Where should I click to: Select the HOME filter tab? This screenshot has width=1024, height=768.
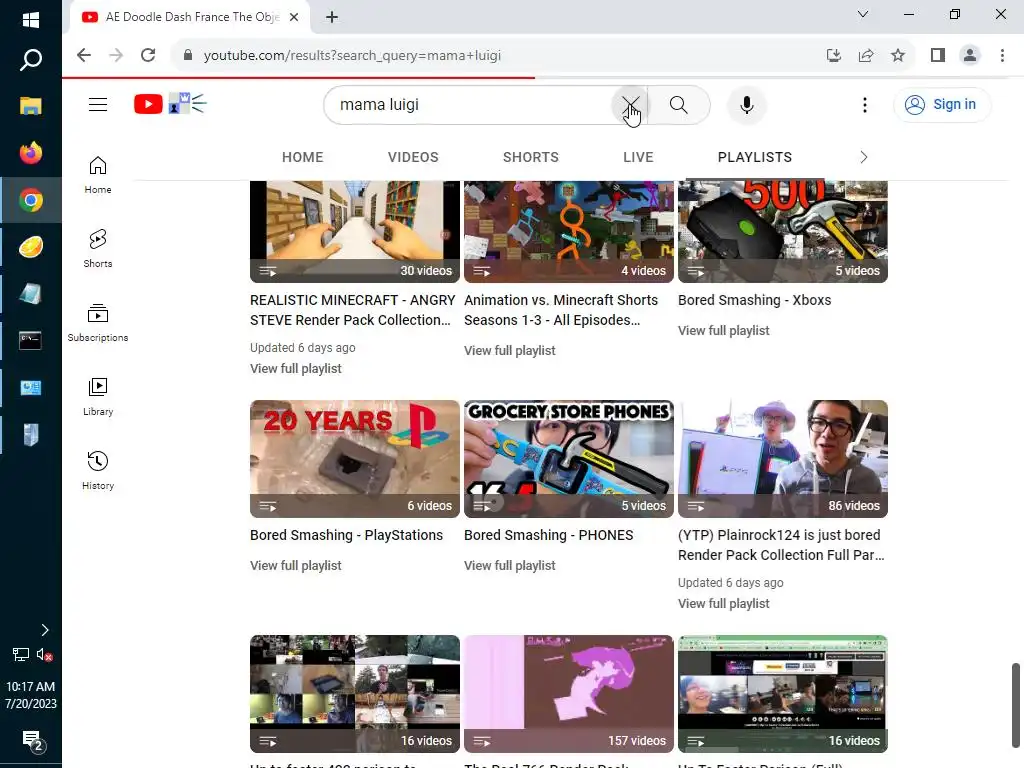tap(302, 157)
